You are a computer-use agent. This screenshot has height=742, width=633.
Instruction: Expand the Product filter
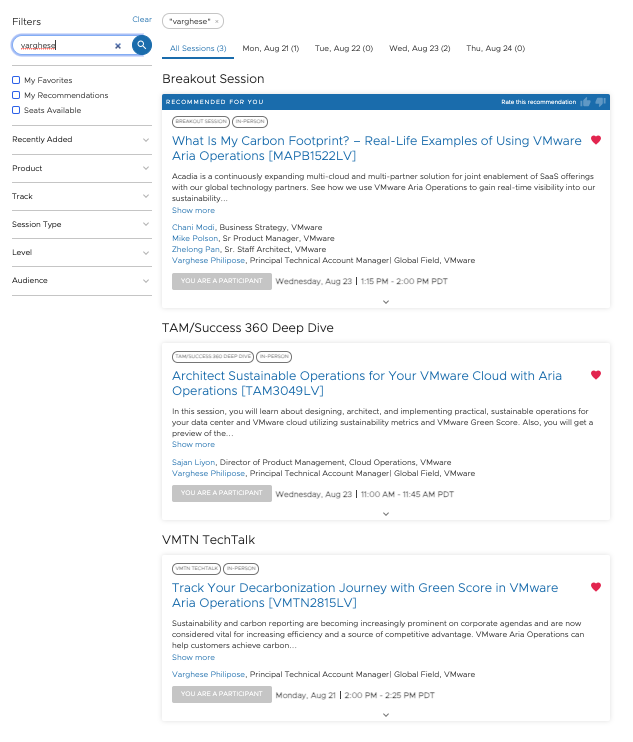tap(81, 168)
